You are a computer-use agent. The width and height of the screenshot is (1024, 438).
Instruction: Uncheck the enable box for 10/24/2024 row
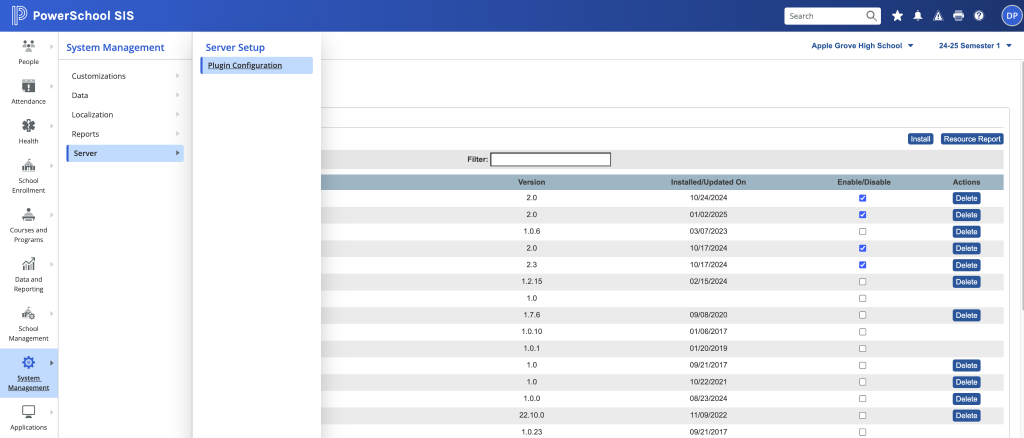(862, 198)
